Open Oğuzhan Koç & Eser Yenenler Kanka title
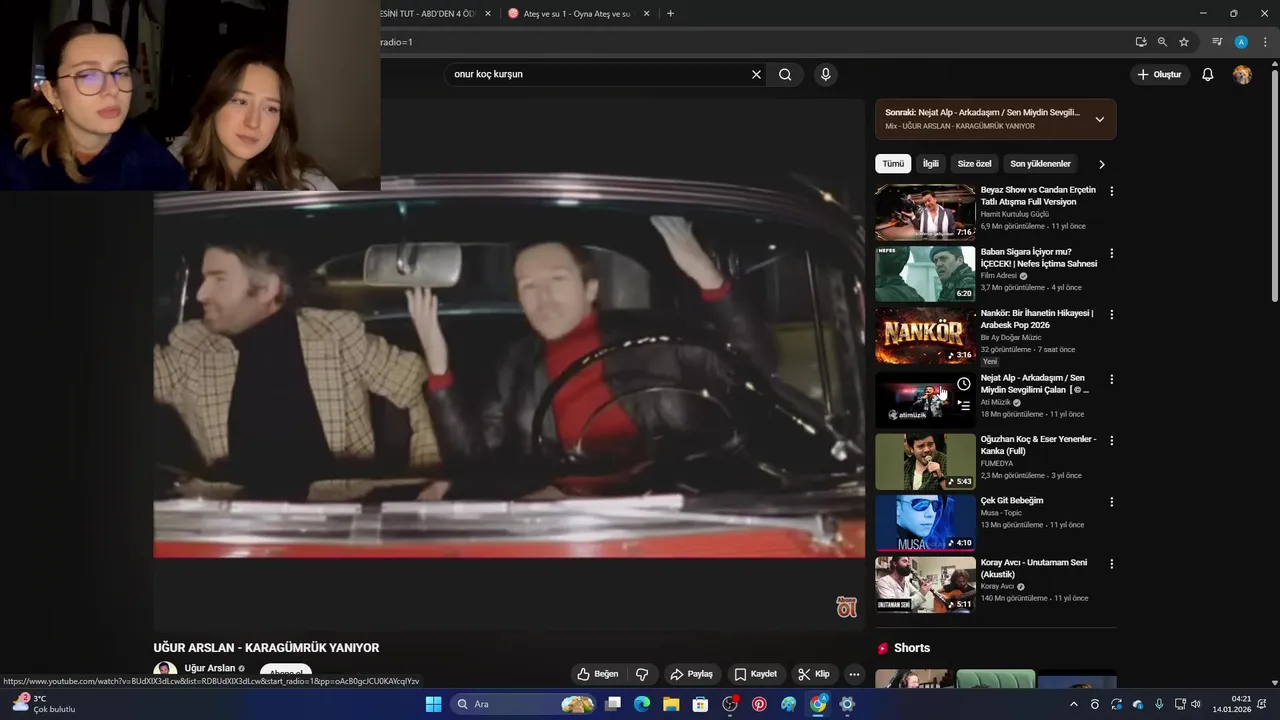The height and width of the screenshot is (720, 1280). click(x=1038, y=445)
